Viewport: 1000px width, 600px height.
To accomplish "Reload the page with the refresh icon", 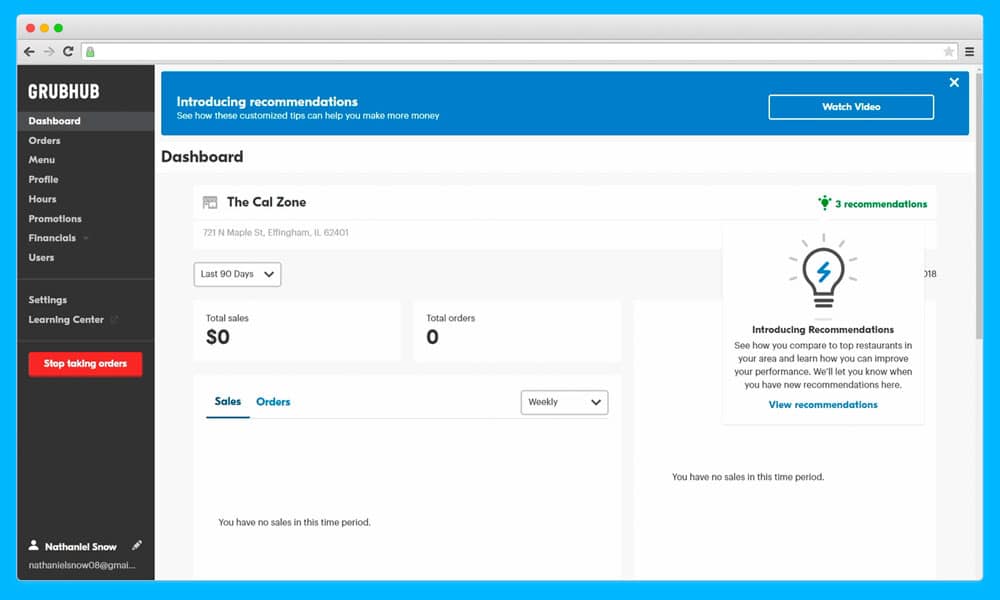I will point(68,52).
